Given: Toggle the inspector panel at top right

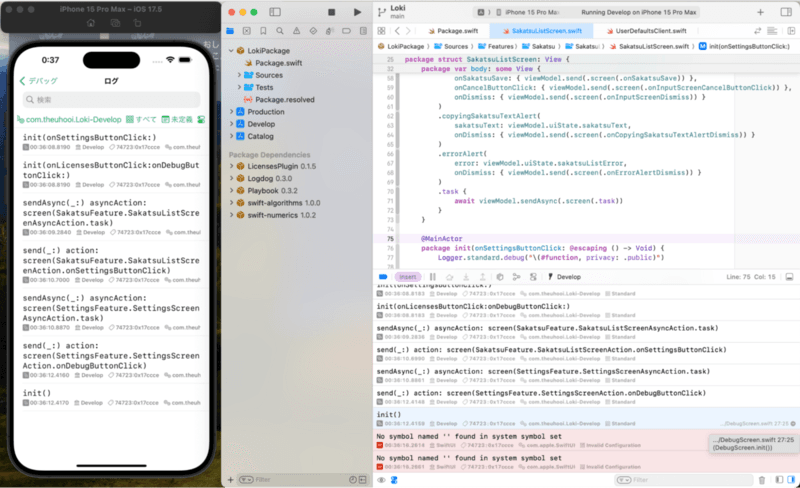Looking at the screenshot, I should point(786,12).
